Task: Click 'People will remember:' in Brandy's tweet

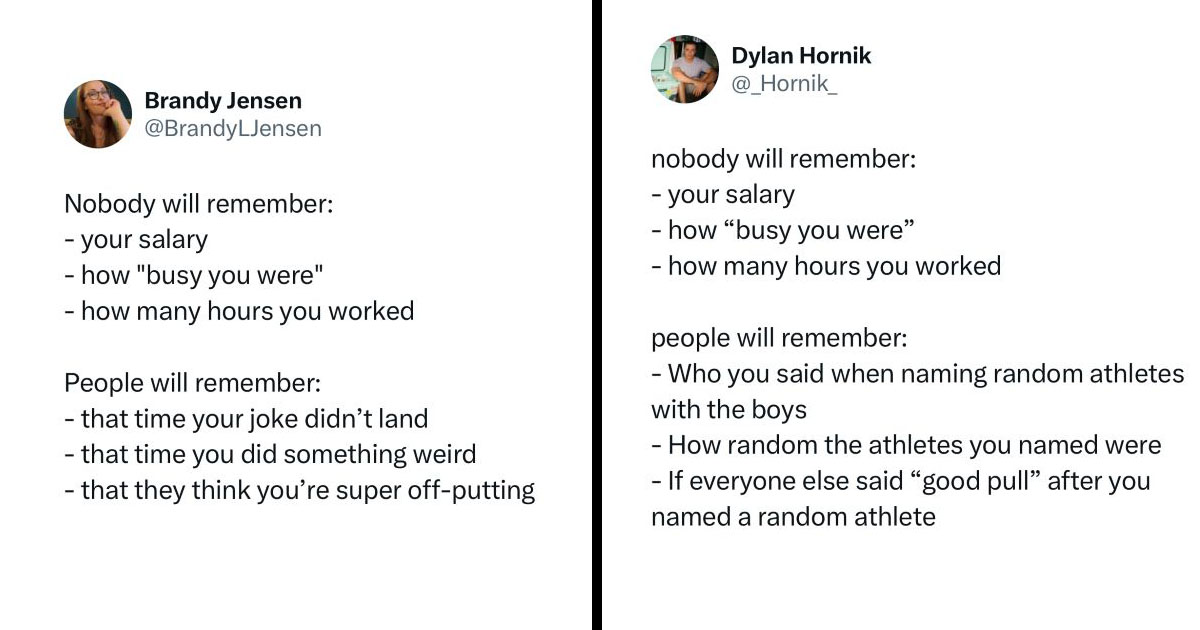Action: coord(192,383)
